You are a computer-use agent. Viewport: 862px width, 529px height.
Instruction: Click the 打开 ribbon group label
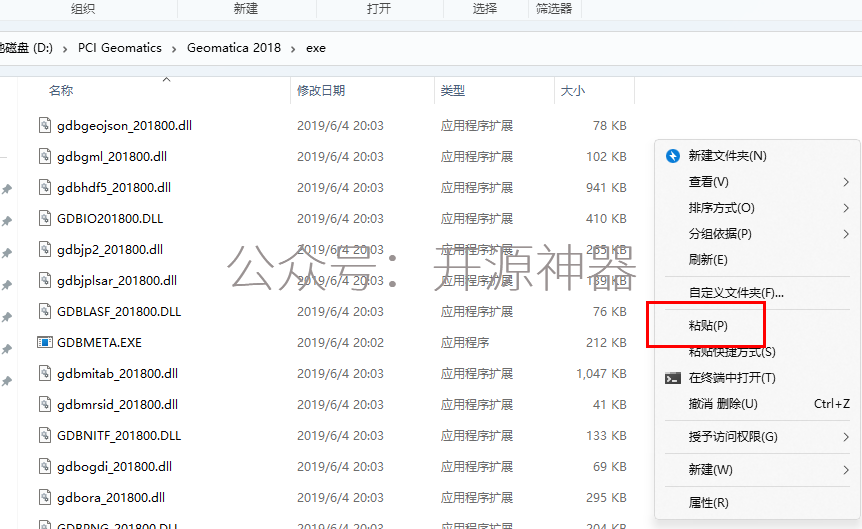(379, 9)
